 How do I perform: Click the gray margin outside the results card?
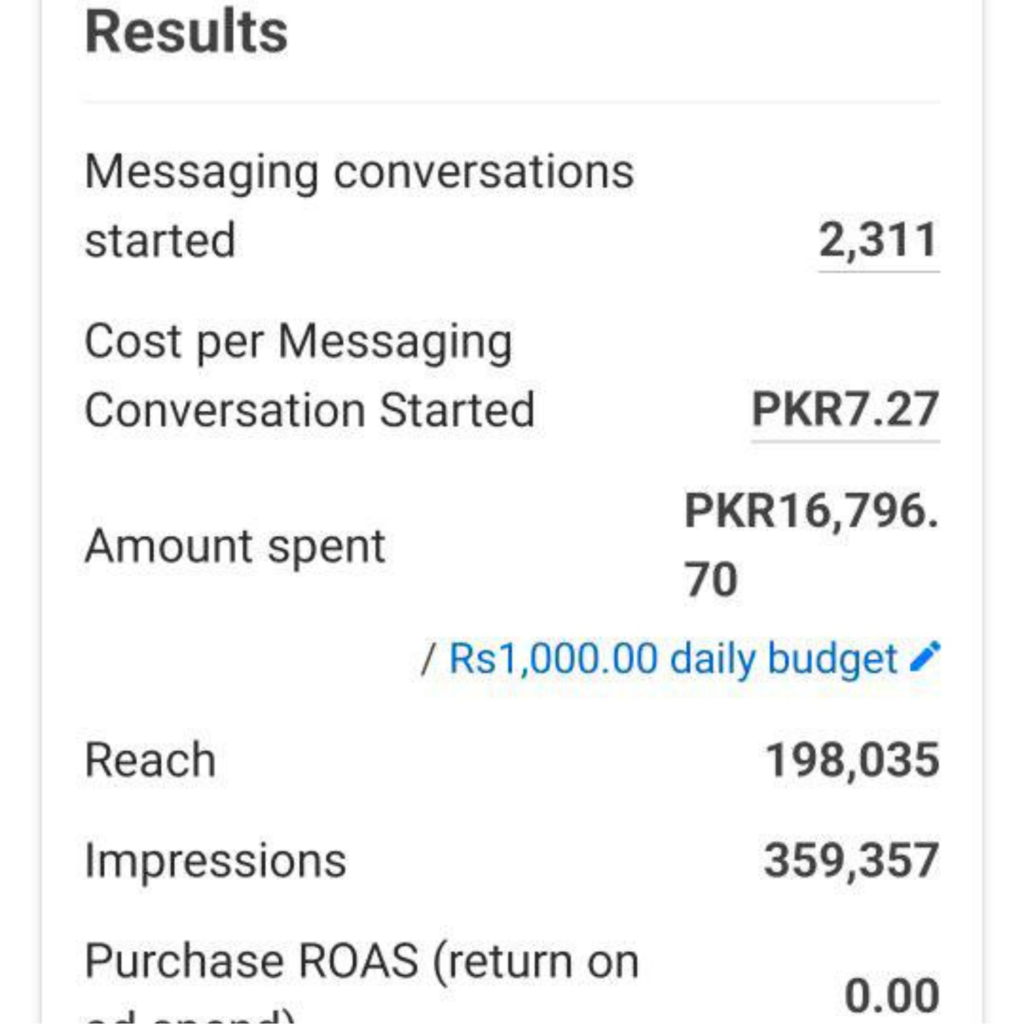click(x=20, y=512)
